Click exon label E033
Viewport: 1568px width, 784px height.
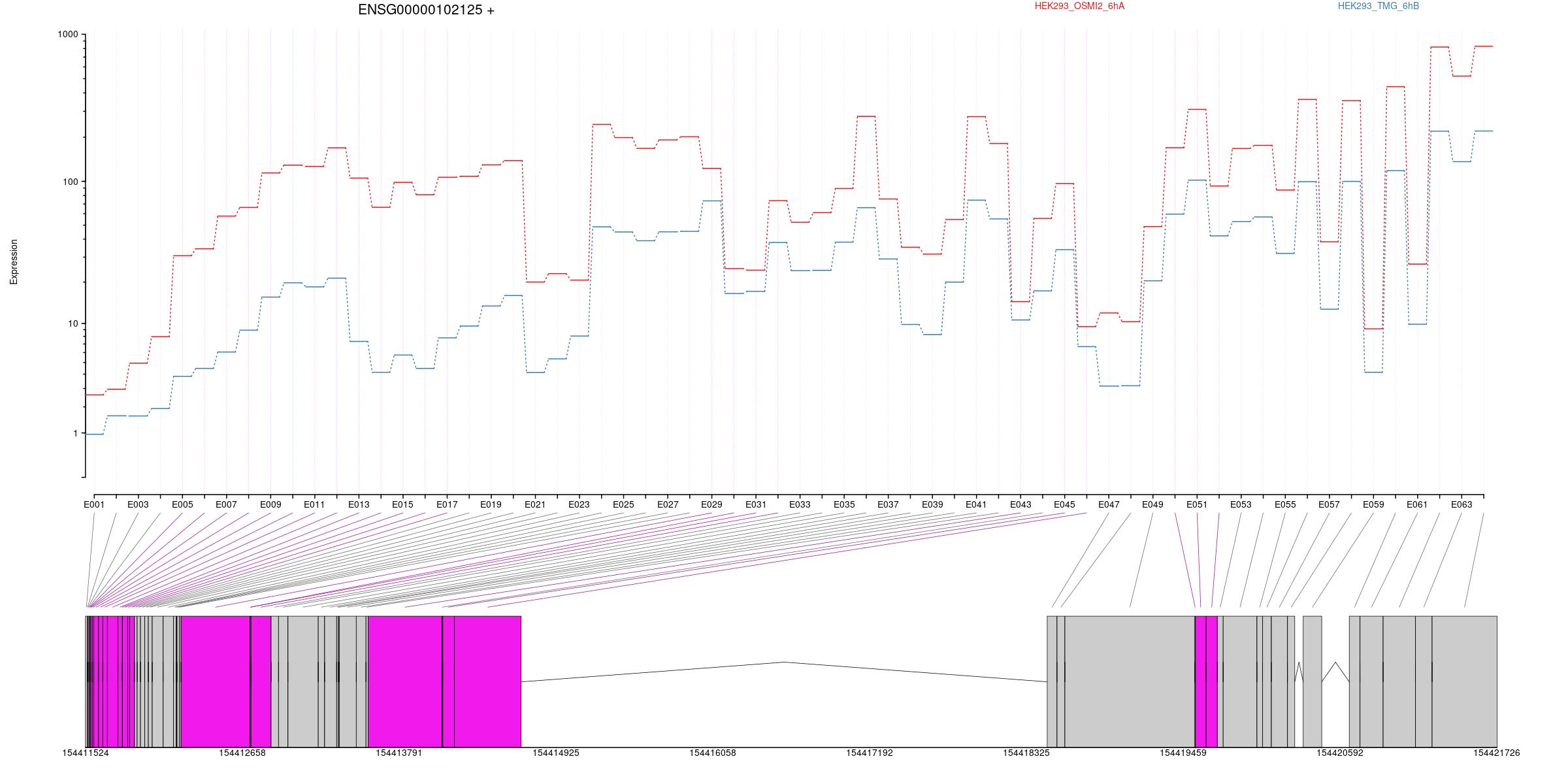click(800, 504)
